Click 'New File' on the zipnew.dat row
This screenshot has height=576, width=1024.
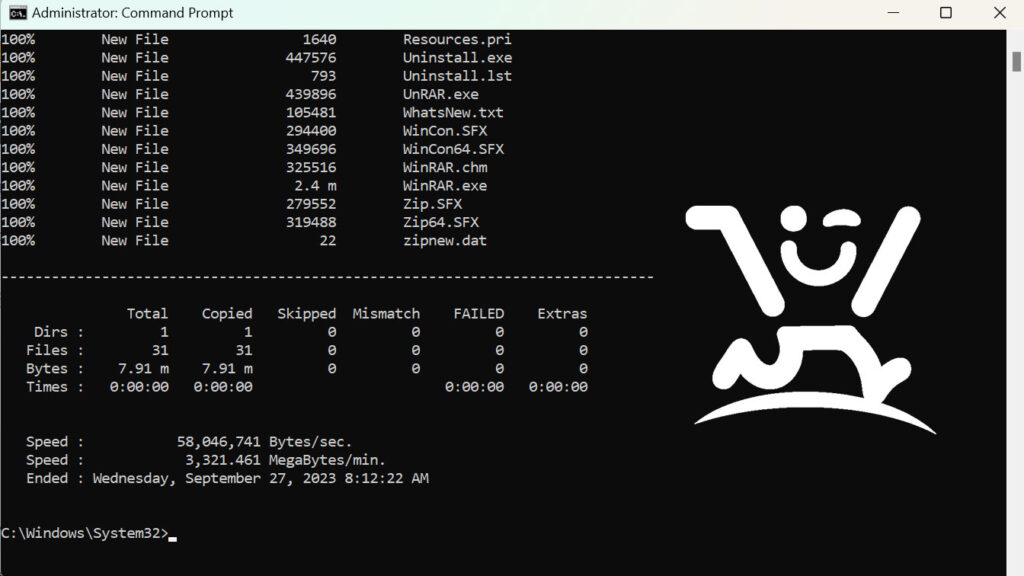coord(135,240)
